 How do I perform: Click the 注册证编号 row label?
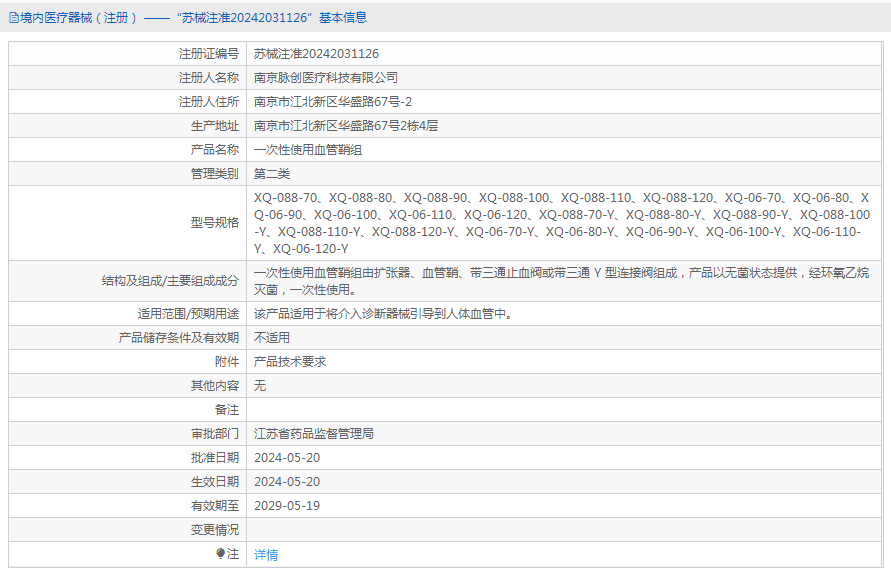[209, 54]
